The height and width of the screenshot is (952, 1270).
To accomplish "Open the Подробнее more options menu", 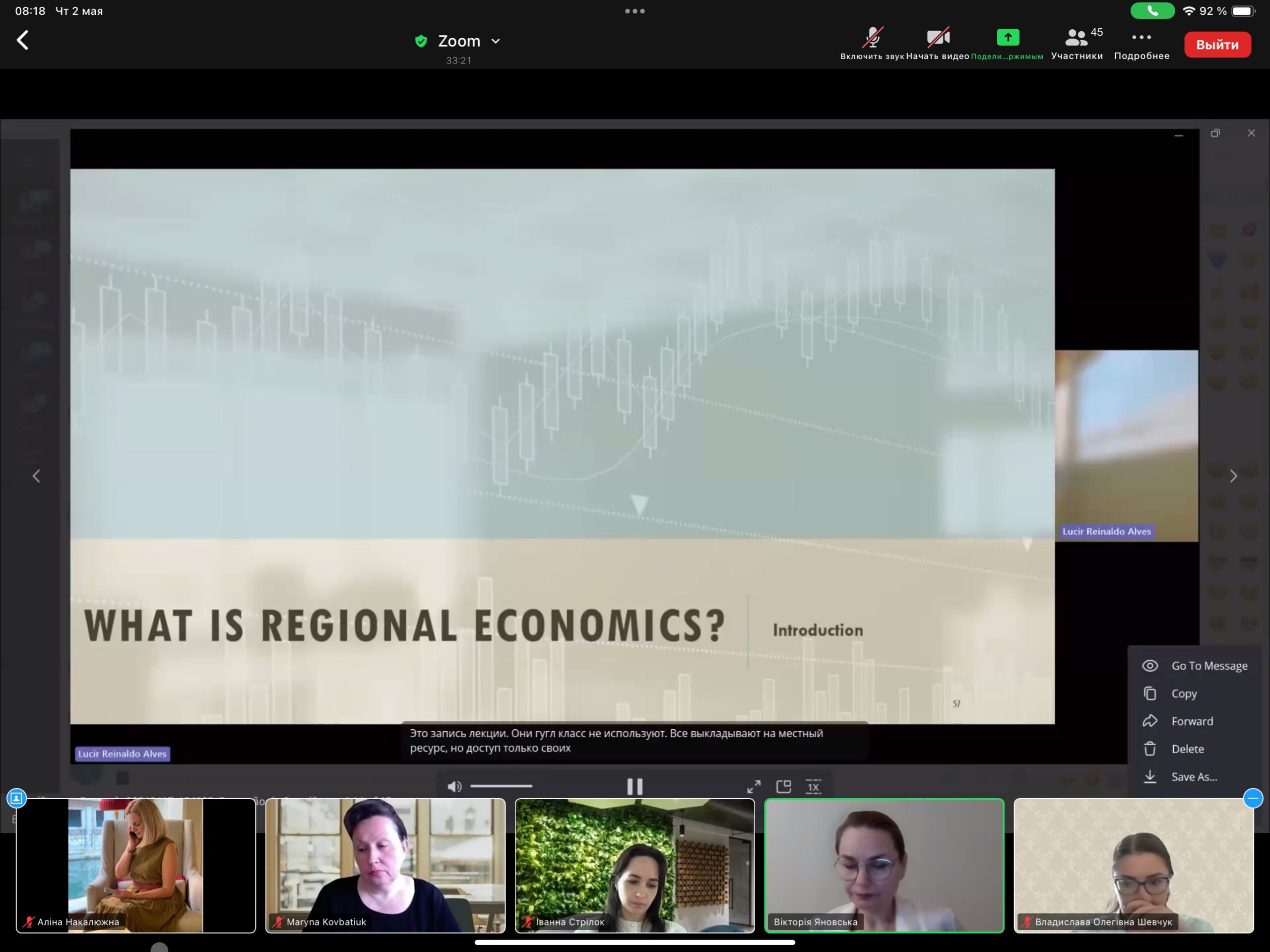I will [x=1142, y=44].
